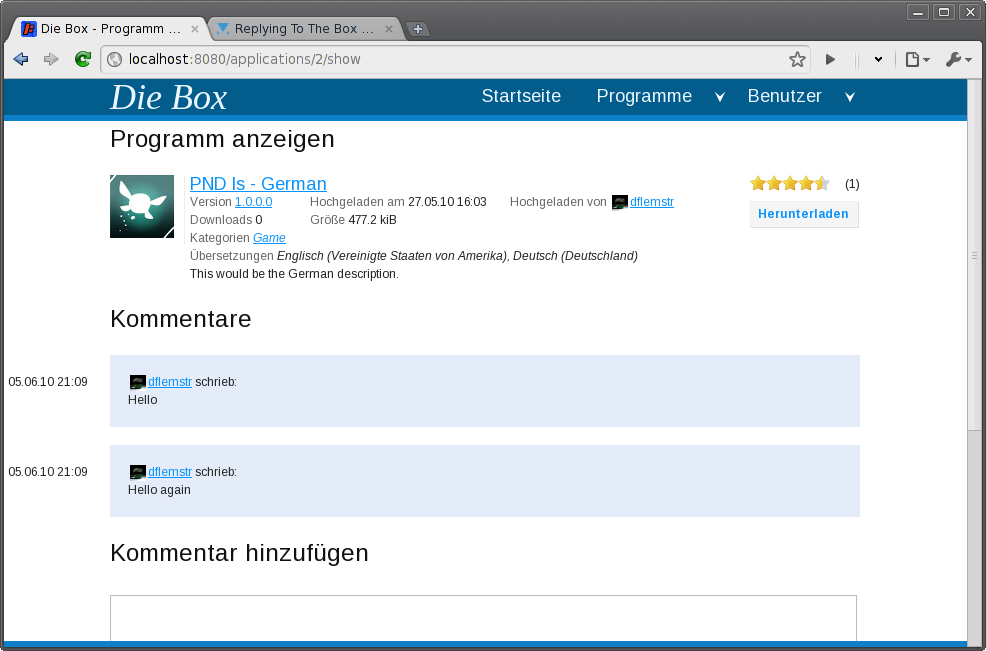Screen dimensions: 986x651
Task: Expand the Benutzer menu chevron
Action: pyautogui.click(x=849, y=97)
